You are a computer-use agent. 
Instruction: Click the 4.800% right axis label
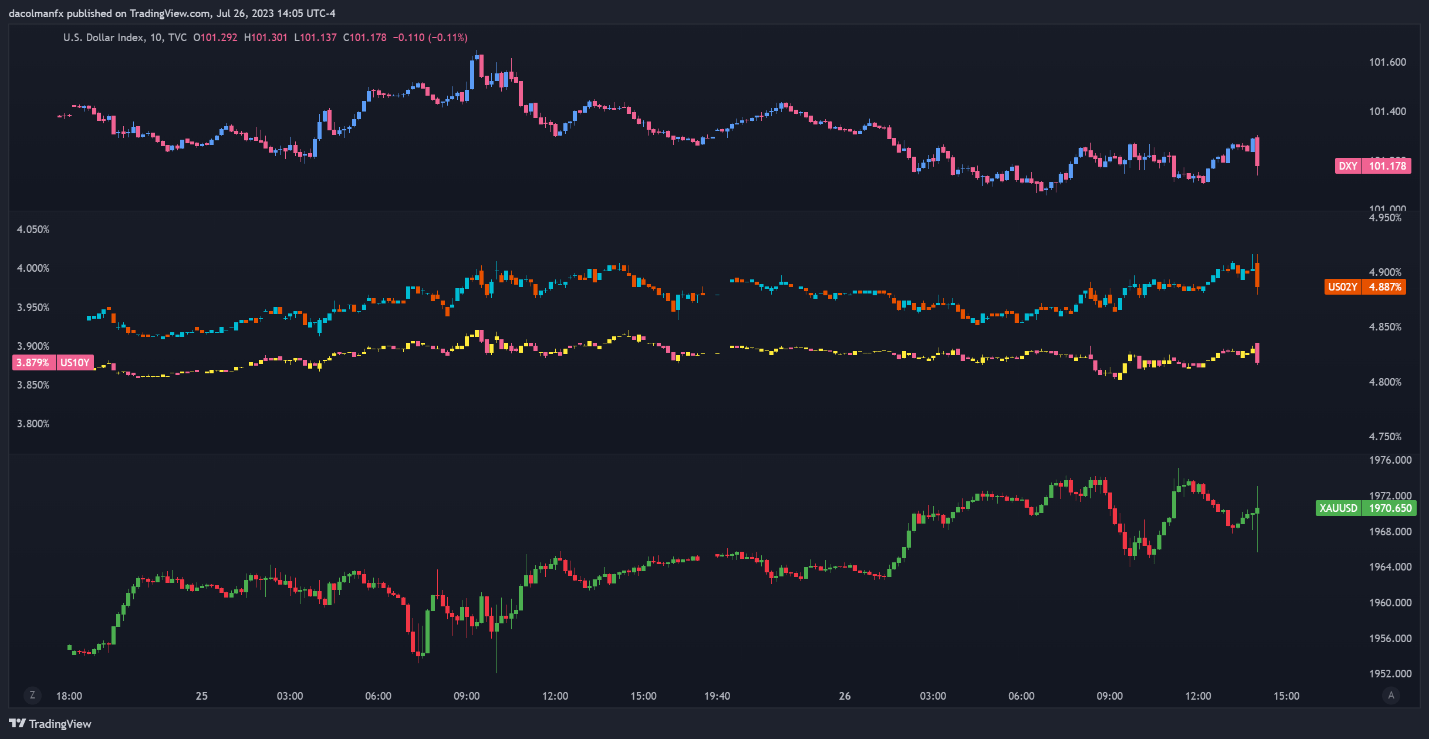click(1386, 382)
